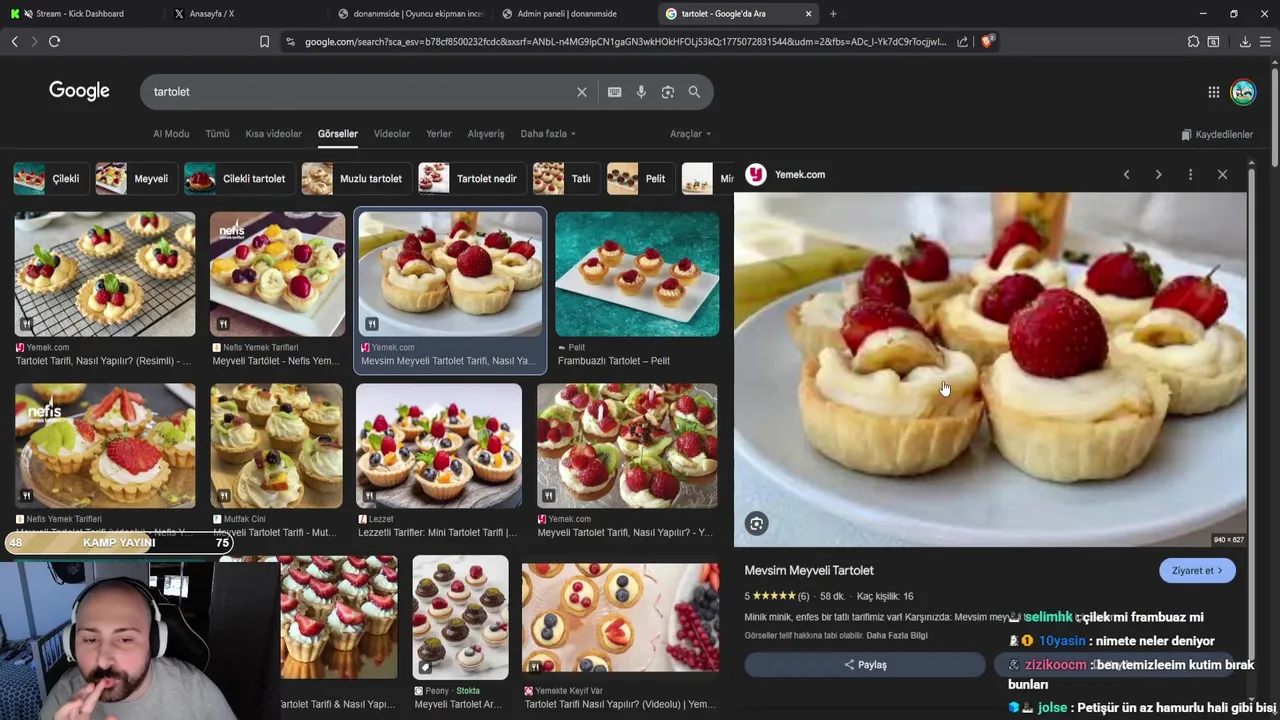Show next image in the preview panel

(x=1158, y=174)
